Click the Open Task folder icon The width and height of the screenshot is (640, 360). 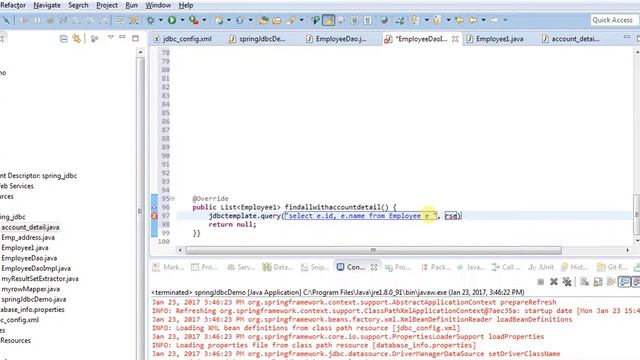click(x=277, y=20)
